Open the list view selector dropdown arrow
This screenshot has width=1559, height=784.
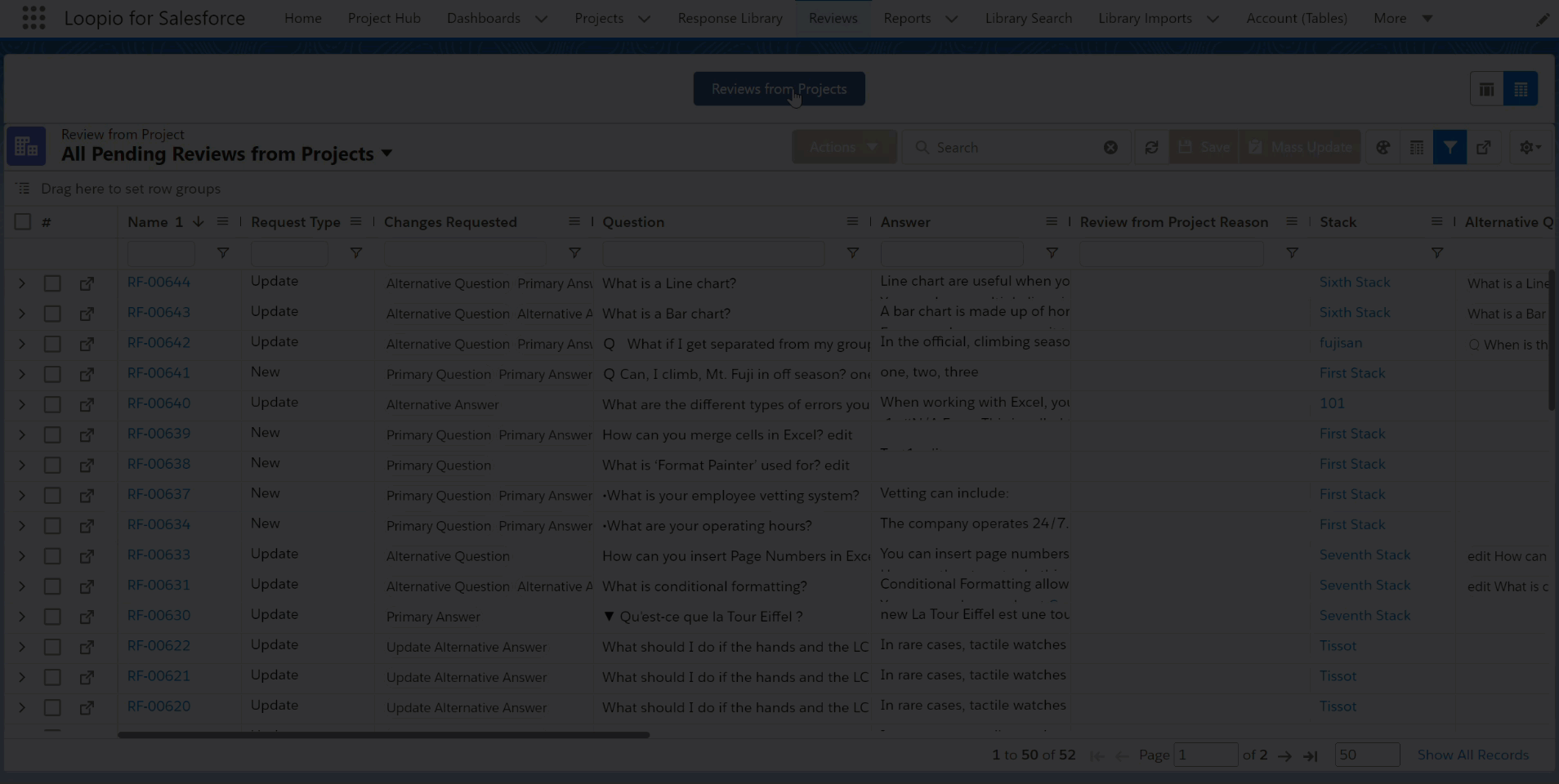pos(386,154)
